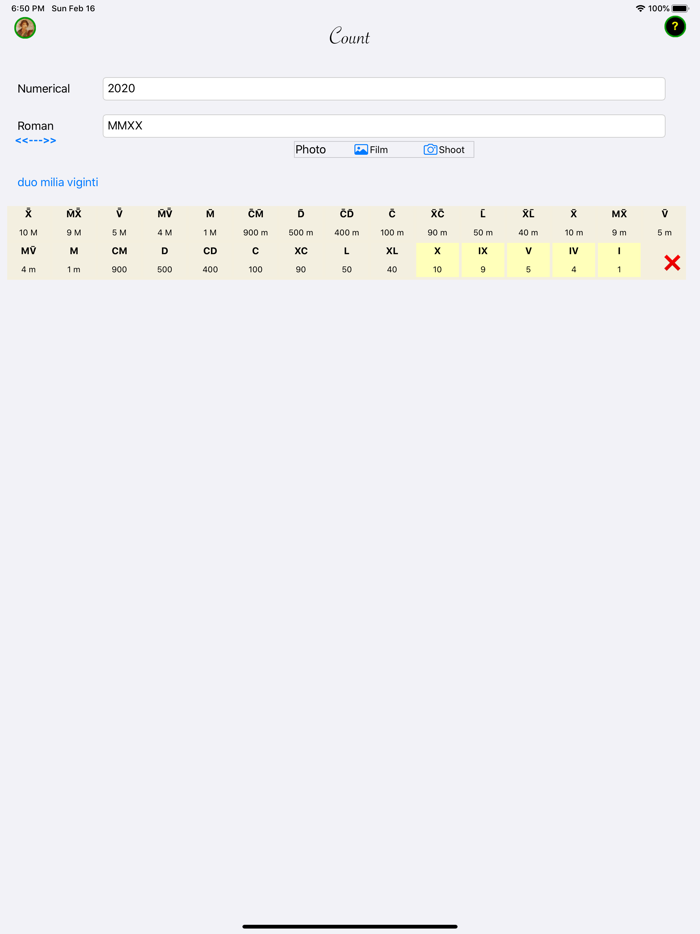700x934 pixels.
Task: Select the highlighted IV numeral cell
Action: click(x=574, y=260)
